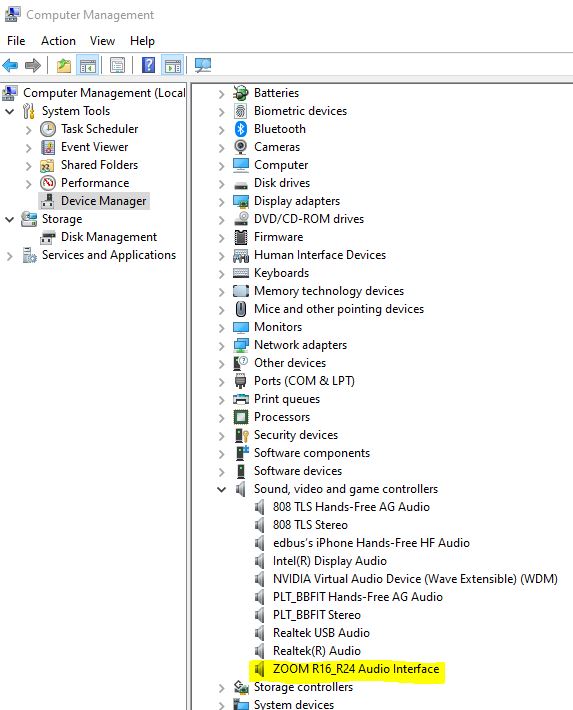Screen dimensions: 573x710
Task: Click Scan for hardware changes monitor icon
Action: [203, 66]
